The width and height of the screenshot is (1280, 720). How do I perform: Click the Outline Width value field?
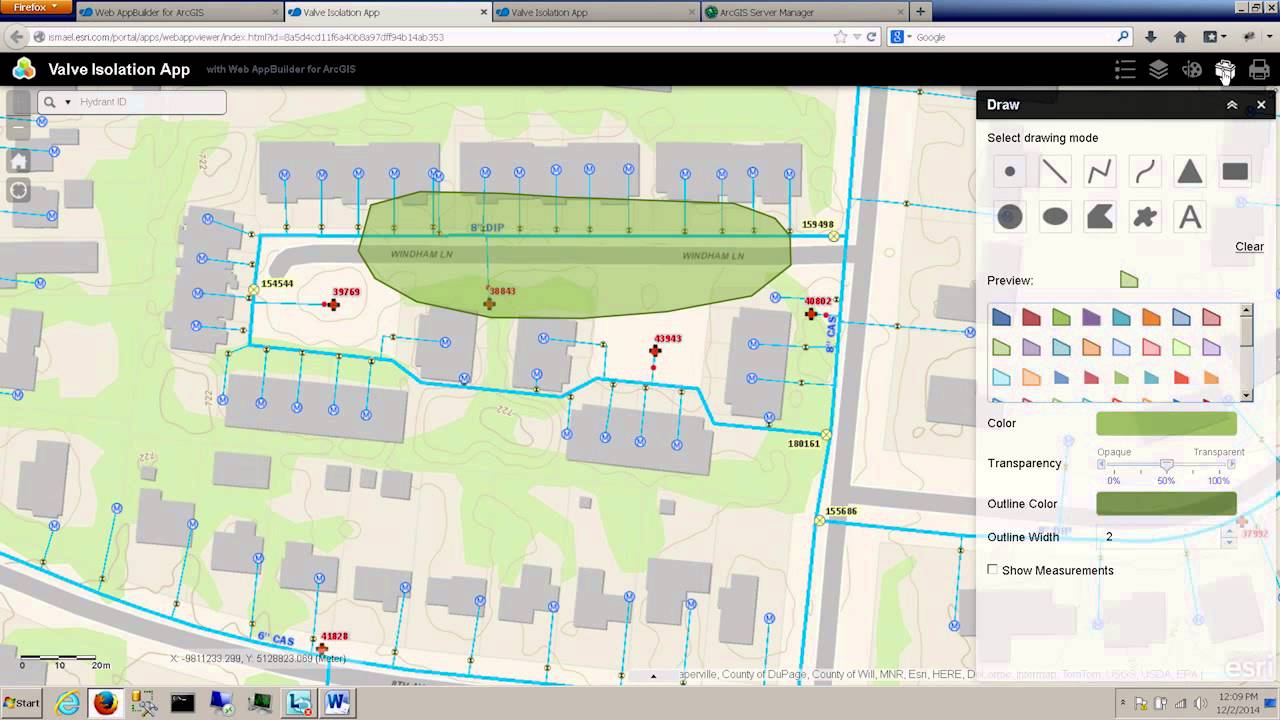tap(1160, 537)
